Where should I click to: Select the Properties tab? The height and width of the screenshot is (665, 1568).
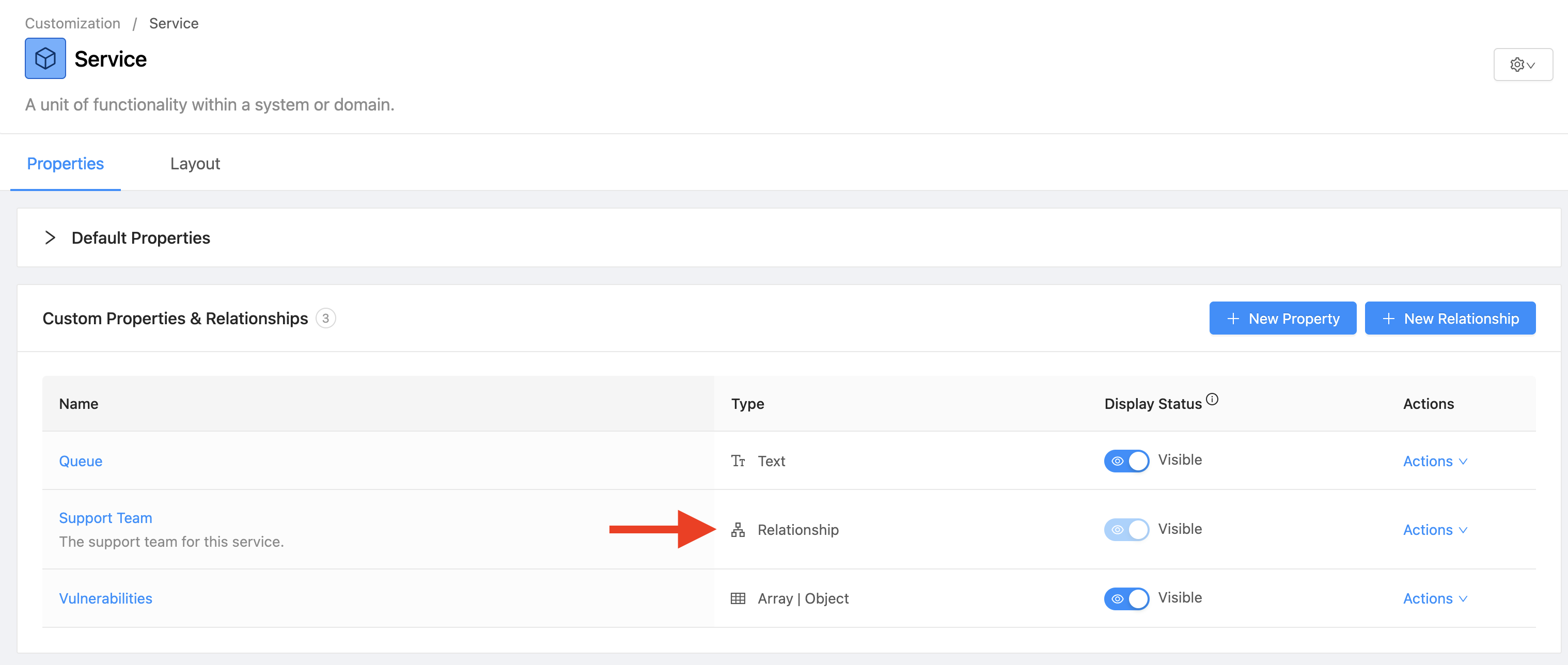pyautogui.click(x=65, y=163)
